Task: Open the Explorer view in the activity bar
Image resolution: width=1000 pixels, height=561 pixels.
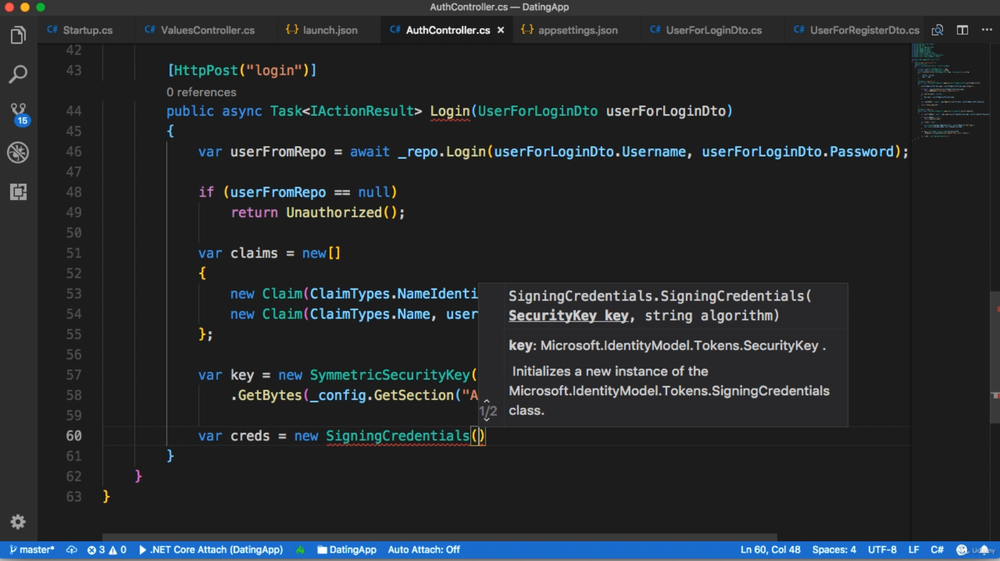Action: click(x=18, y=35)
